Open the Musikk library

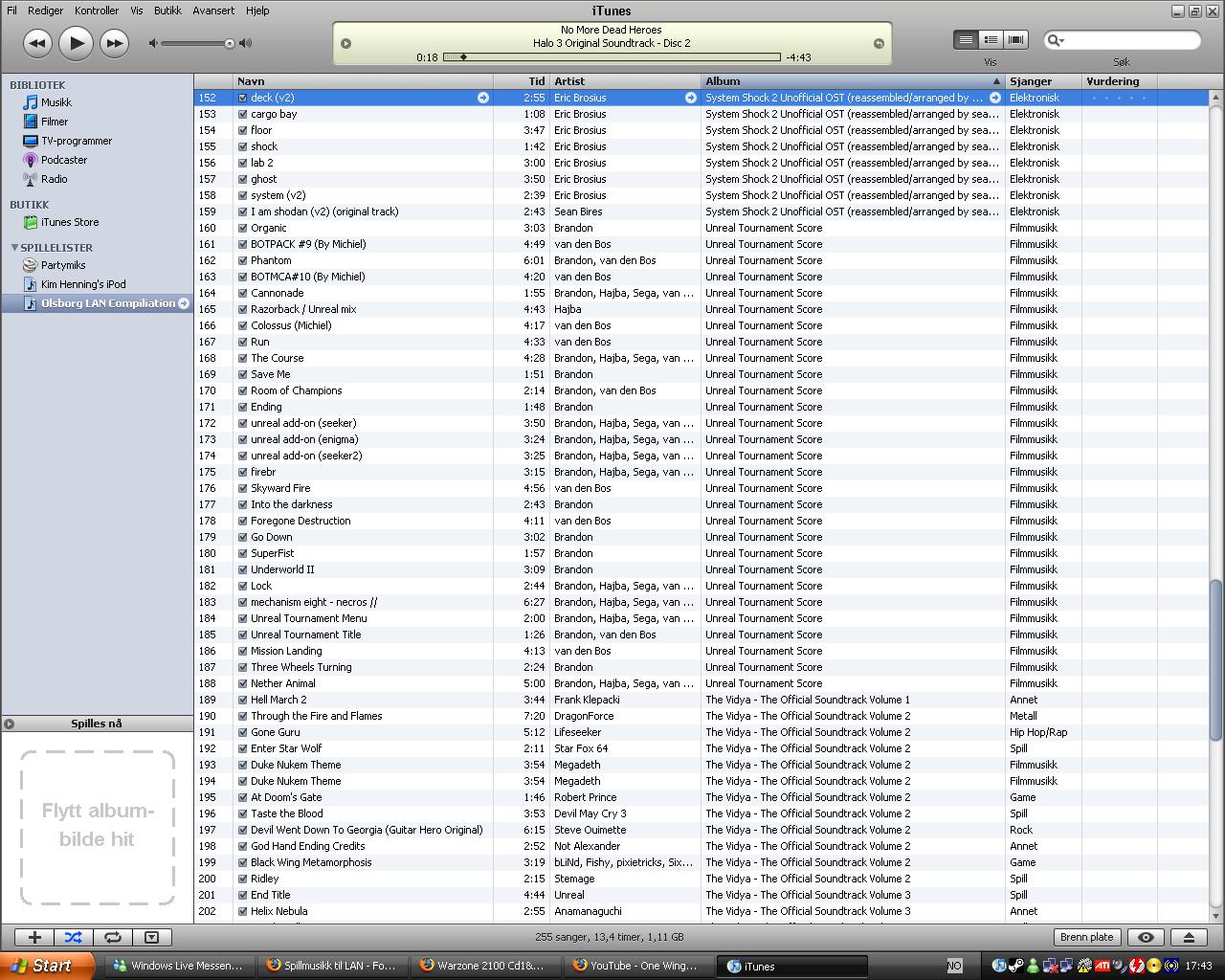[x=56, y=102]
